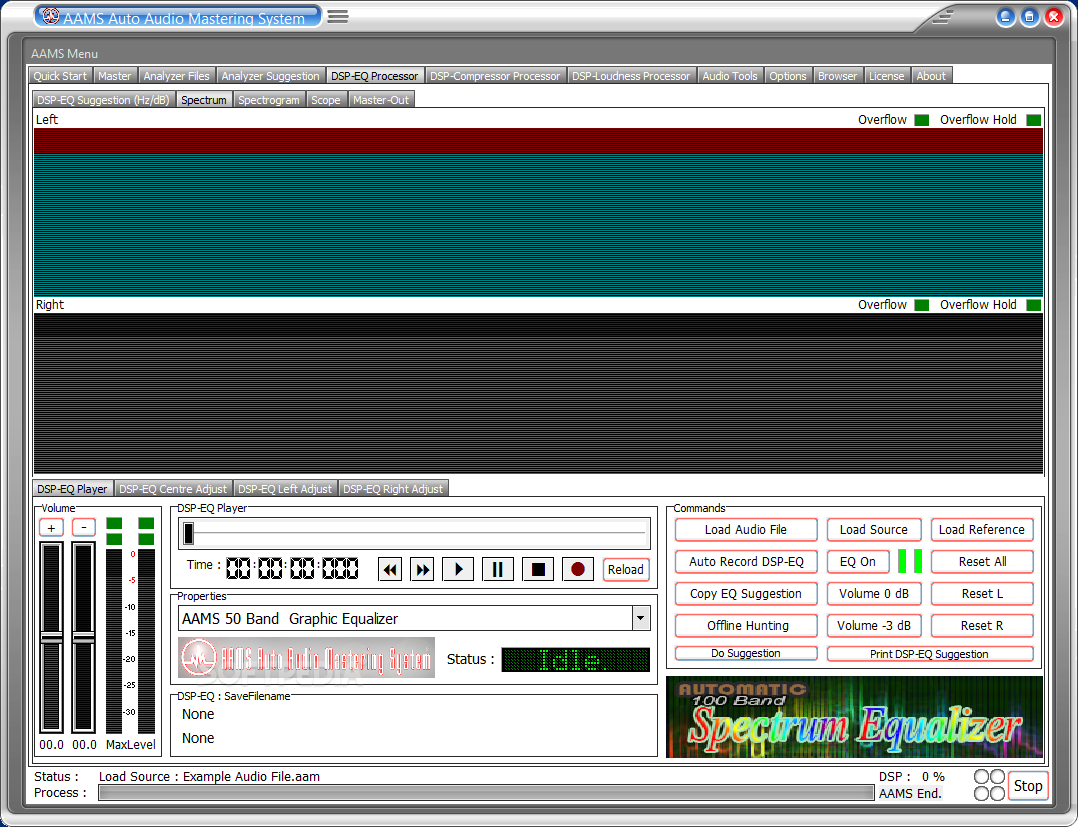Open the hamburger menu in title bar
Screen dimensions: 1078x827
338,16
